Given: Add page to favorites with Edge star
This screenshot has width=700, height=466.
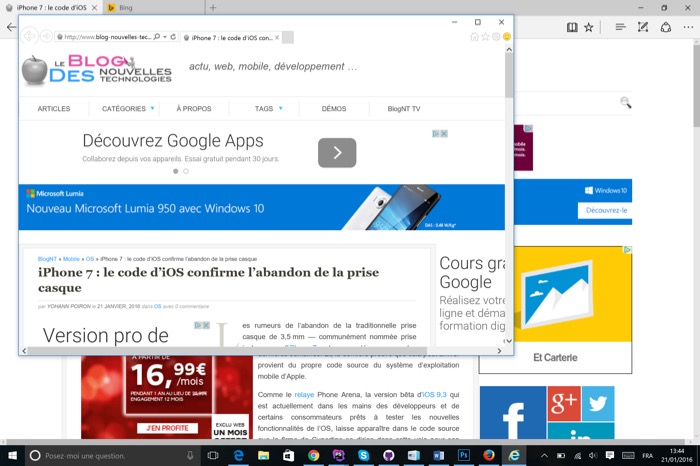Looking at the screenshot, I should 589,27.
